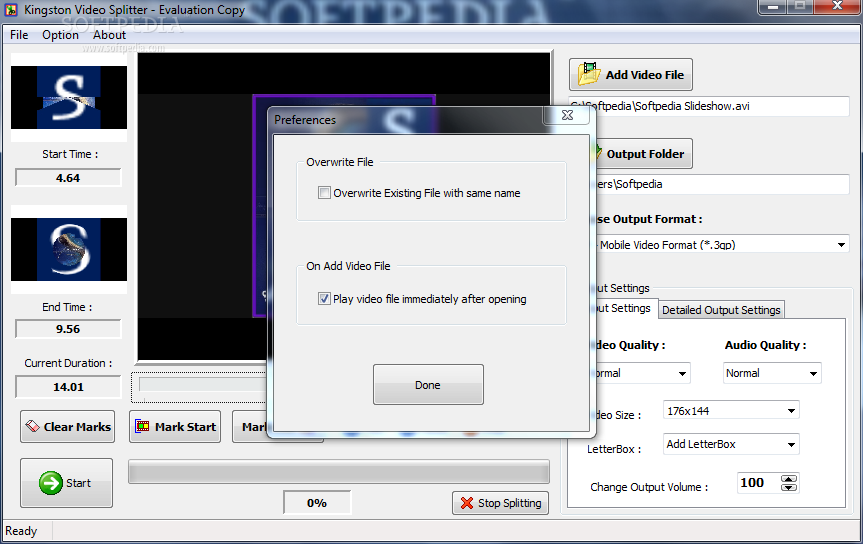Image resolution: width=863 pixels, height=544 pixels.
Task: Click the splitting progress bar
Action: click(339, 472)
